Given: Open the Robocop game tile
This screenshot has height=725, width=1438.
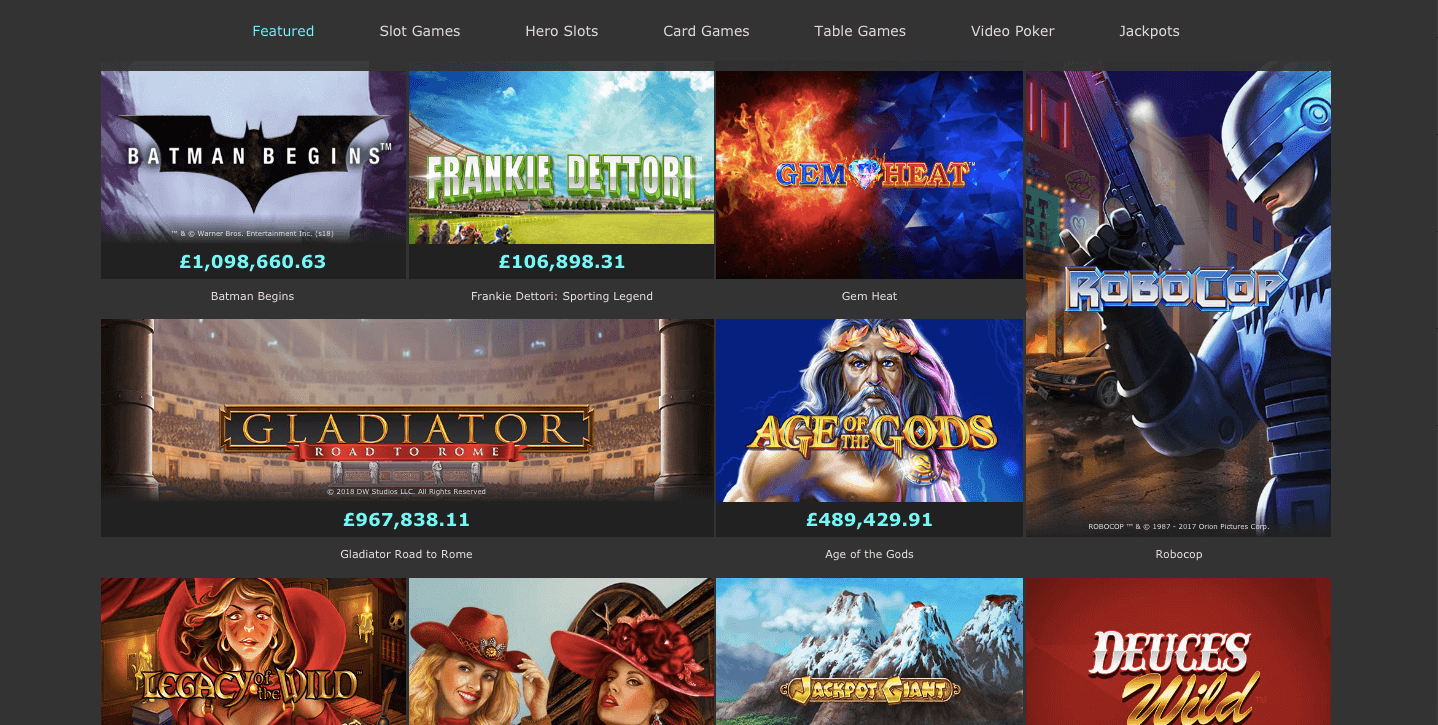Looking at the screenshot, I should tap(1178, 304).
